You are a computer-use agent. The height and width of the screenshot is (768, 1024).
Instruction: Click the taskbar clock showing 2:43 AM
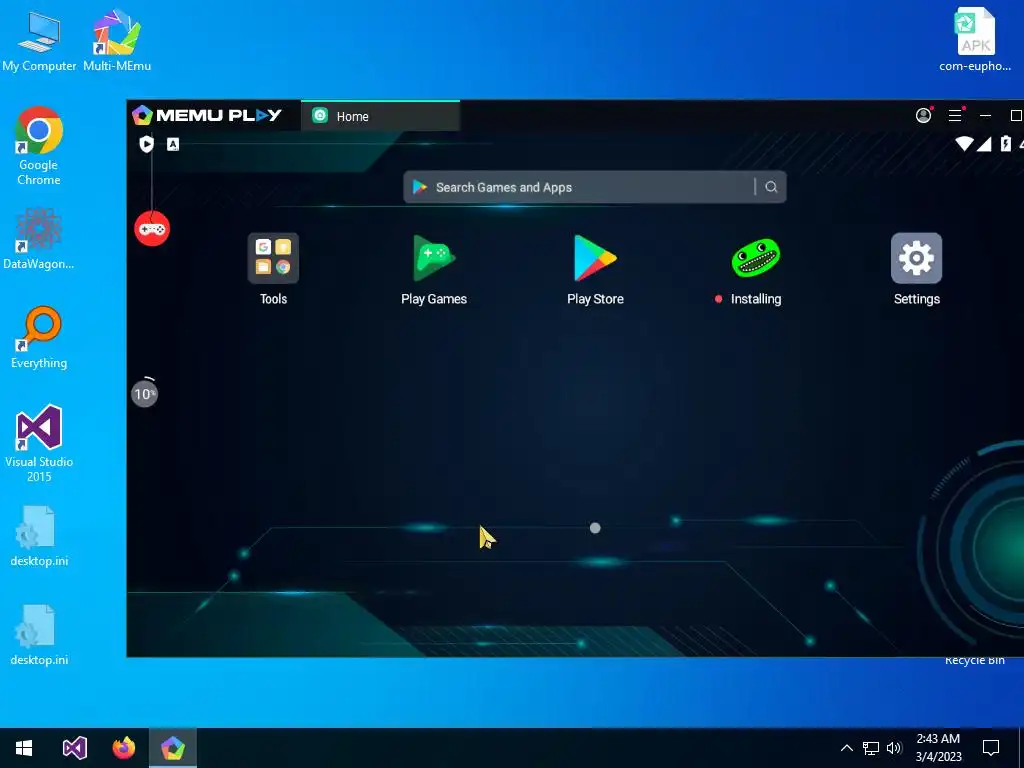pos(938,748)
